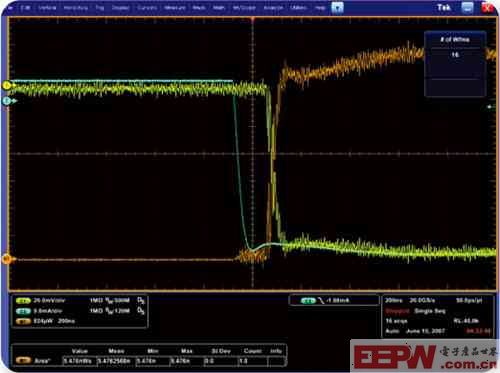Select channel 2 ground reference marker
Screen dimensions: 500x373
point(7,101)
